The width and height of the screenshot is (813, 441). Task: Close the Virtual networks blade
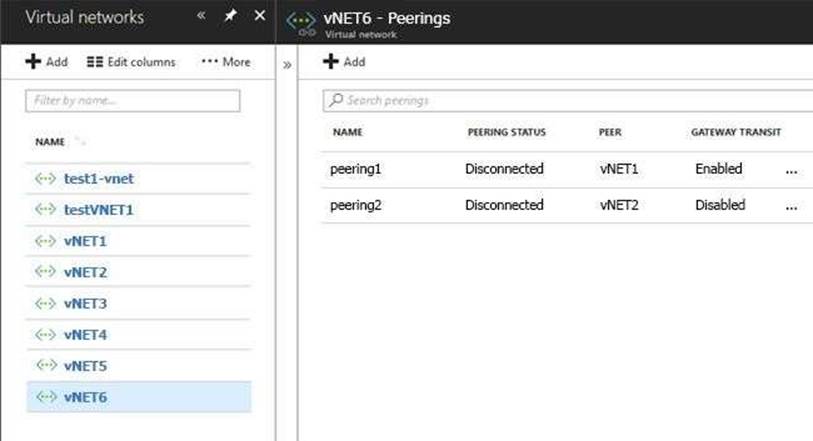click(260, 17)
